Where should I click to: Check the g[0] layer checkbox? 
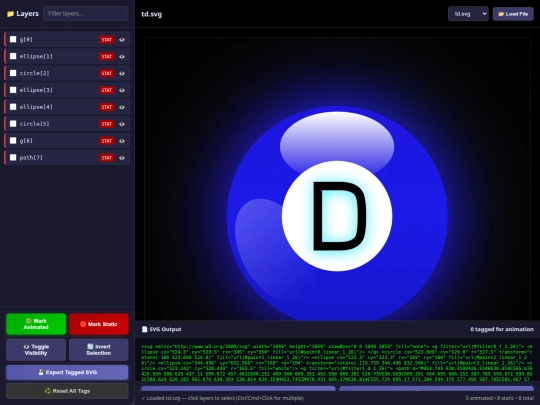13,39
